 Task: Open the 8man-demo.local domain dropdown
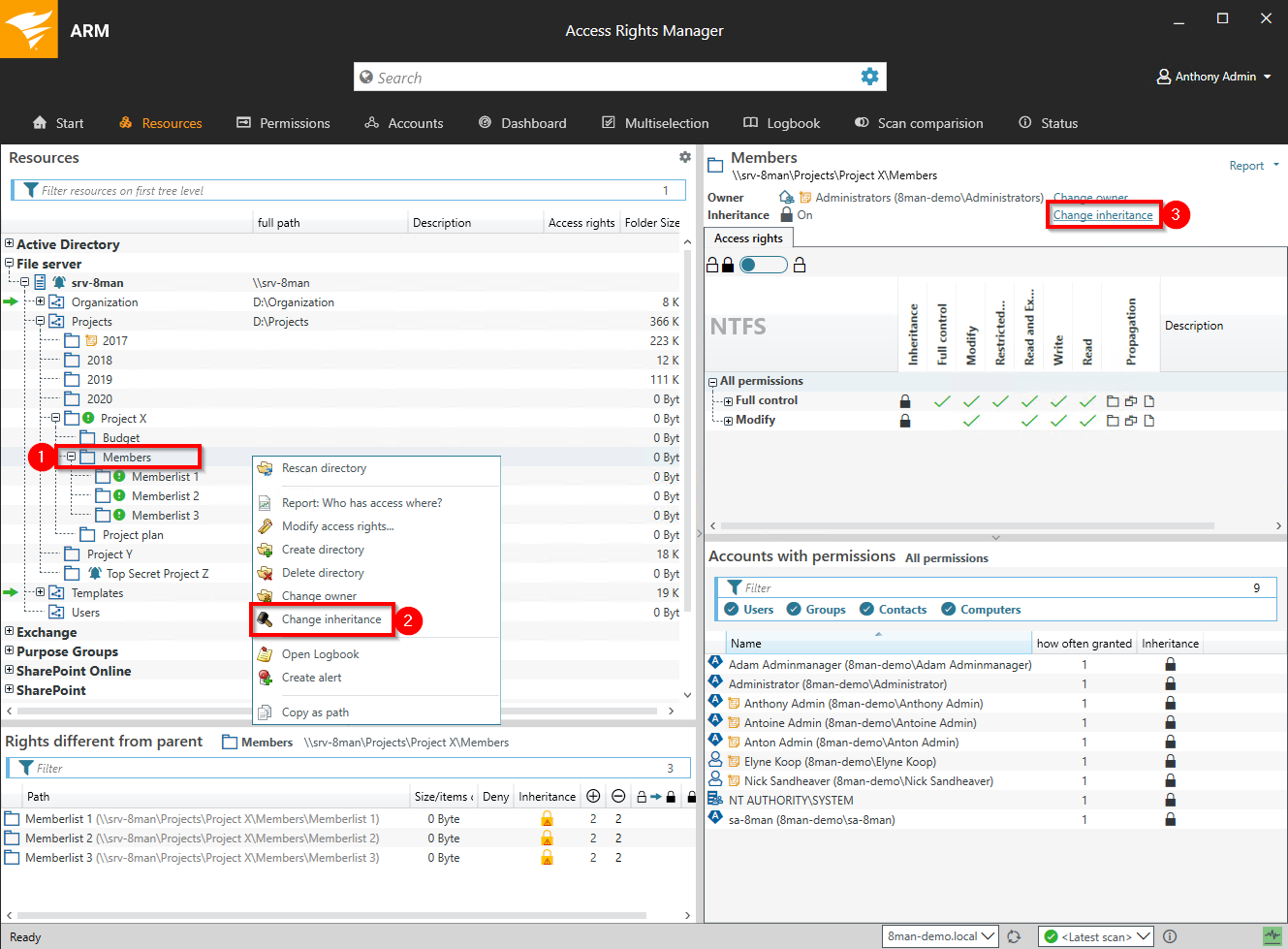pyautogui.click(x=940, y=936)
